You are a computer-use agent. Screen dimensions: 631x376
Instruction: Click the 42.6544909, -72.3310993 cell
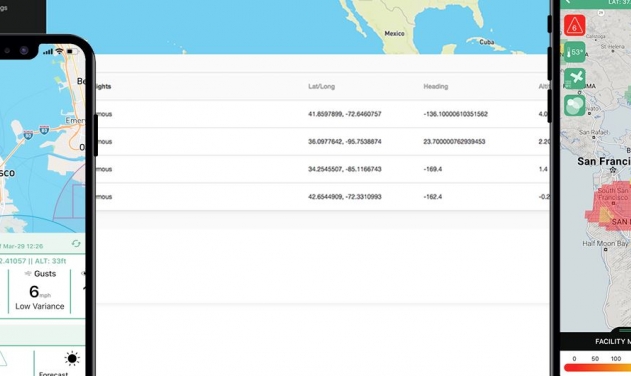[x=344, y=197]
